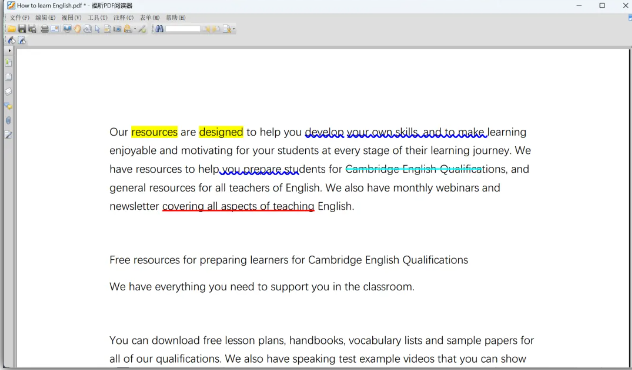Viewport: 632px width, 370px height.
Task: Go to next search result arrow
Action: (216, 29)
